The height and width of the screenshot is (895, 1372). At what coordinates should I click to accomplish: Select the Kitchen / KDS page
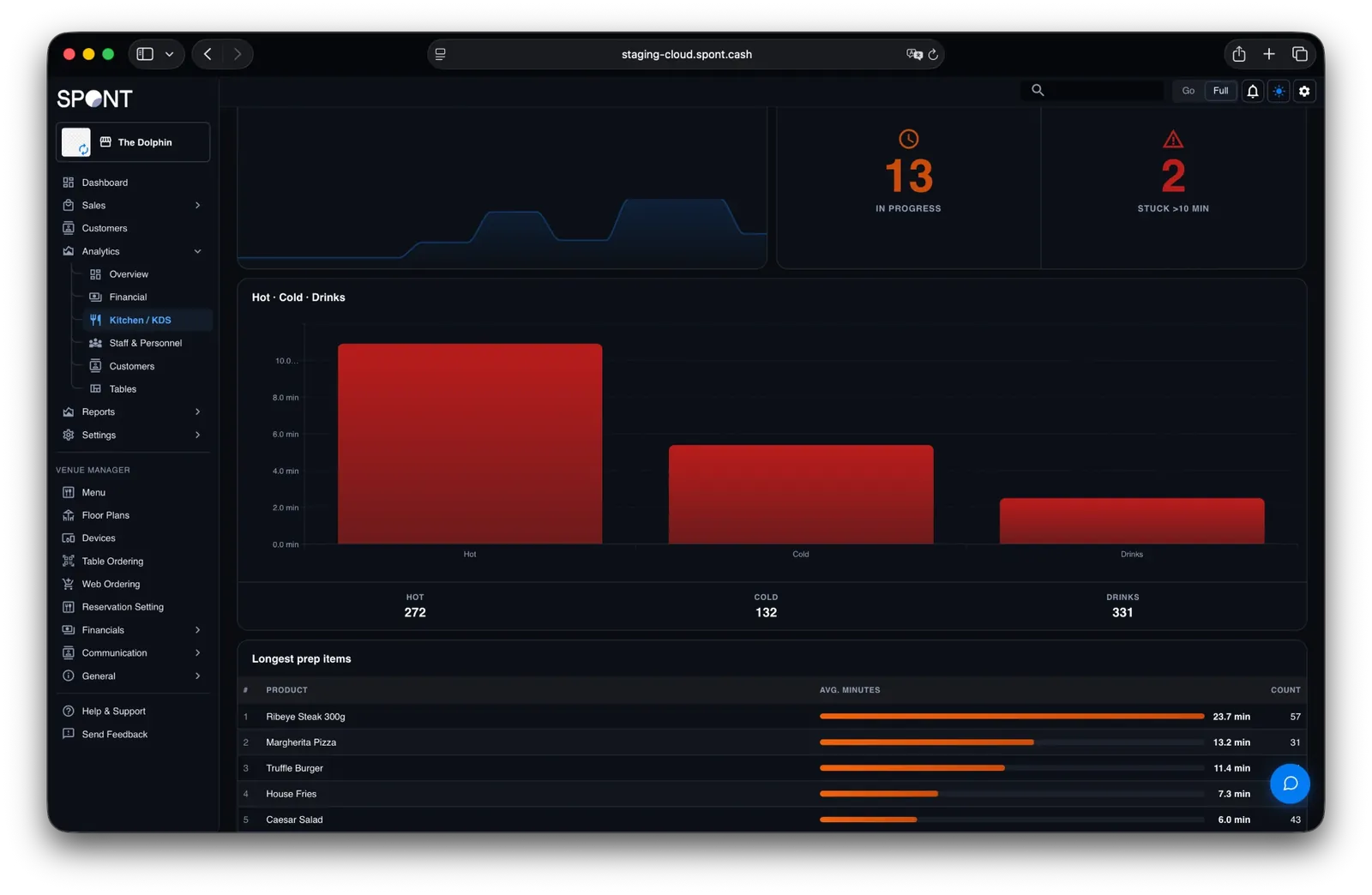[x=147, y=320]
